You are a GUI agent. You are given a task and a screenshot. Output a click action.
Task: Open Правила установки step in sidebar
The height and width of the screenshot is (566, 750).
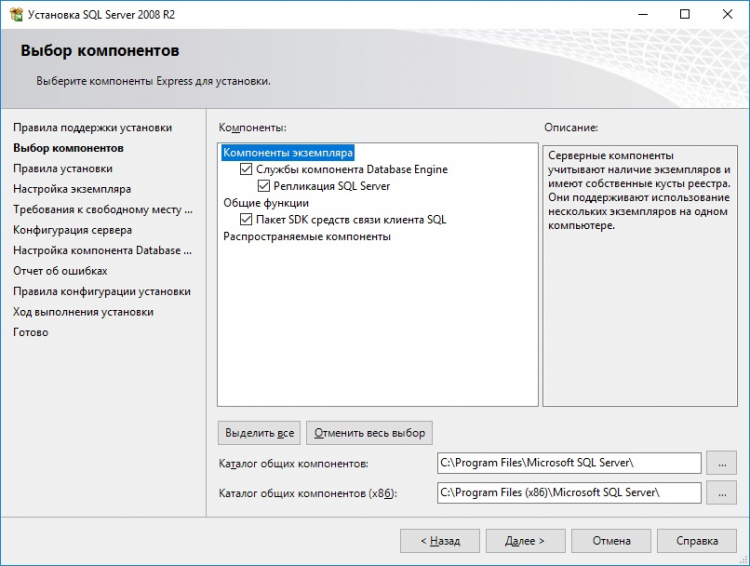[63, 168]
